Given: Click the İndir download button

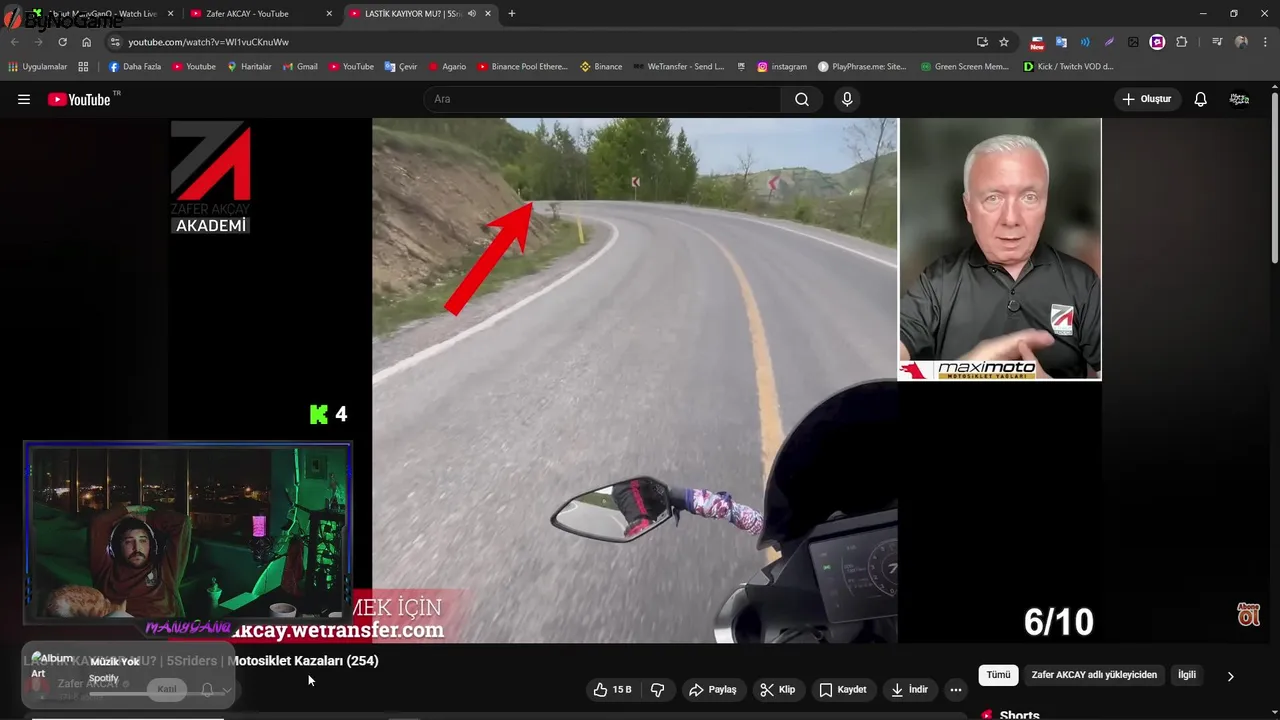Looking at the screenshot, I should pyautogui.click(x=910, y=690).
